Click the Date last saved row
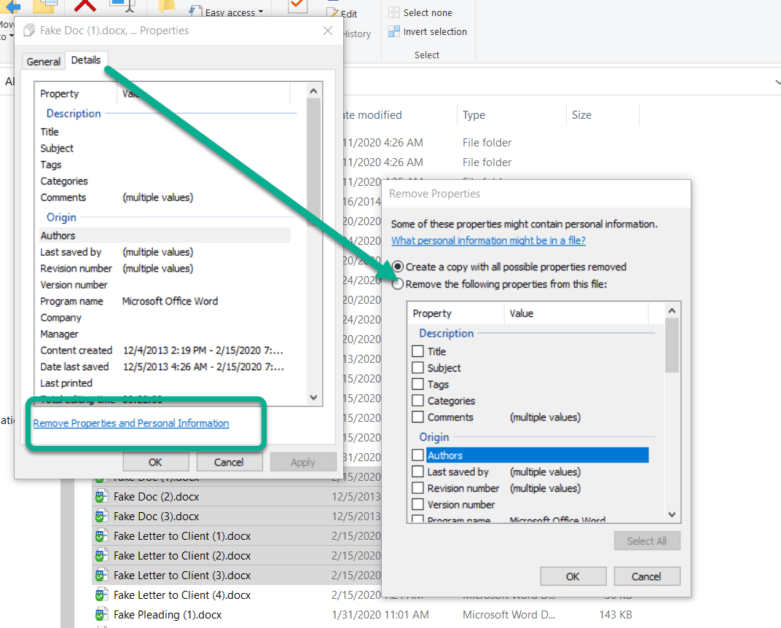 tap(164, 367)
